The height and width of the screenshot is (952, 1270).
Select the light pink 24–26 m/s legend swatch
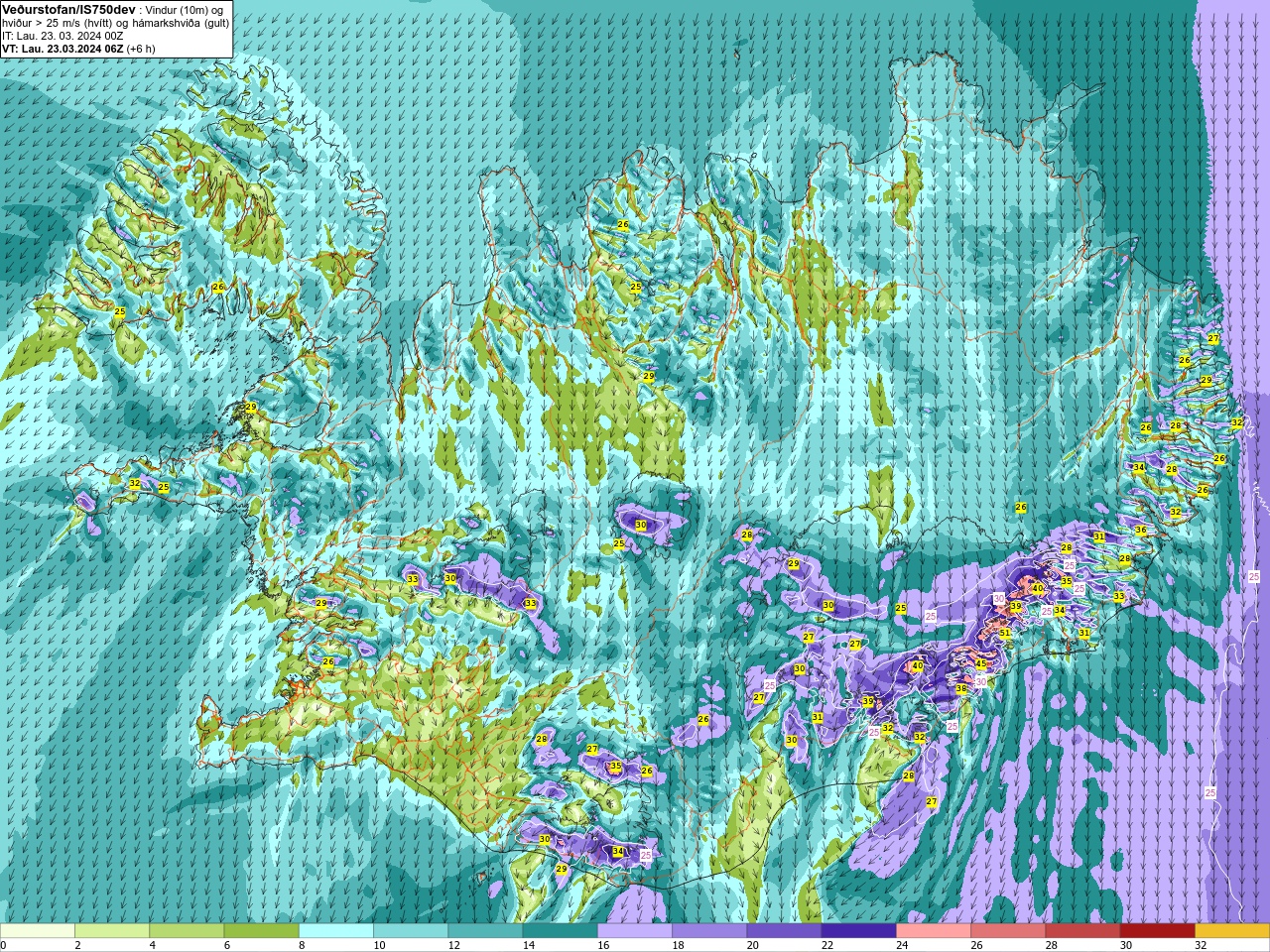coord(934,931)
